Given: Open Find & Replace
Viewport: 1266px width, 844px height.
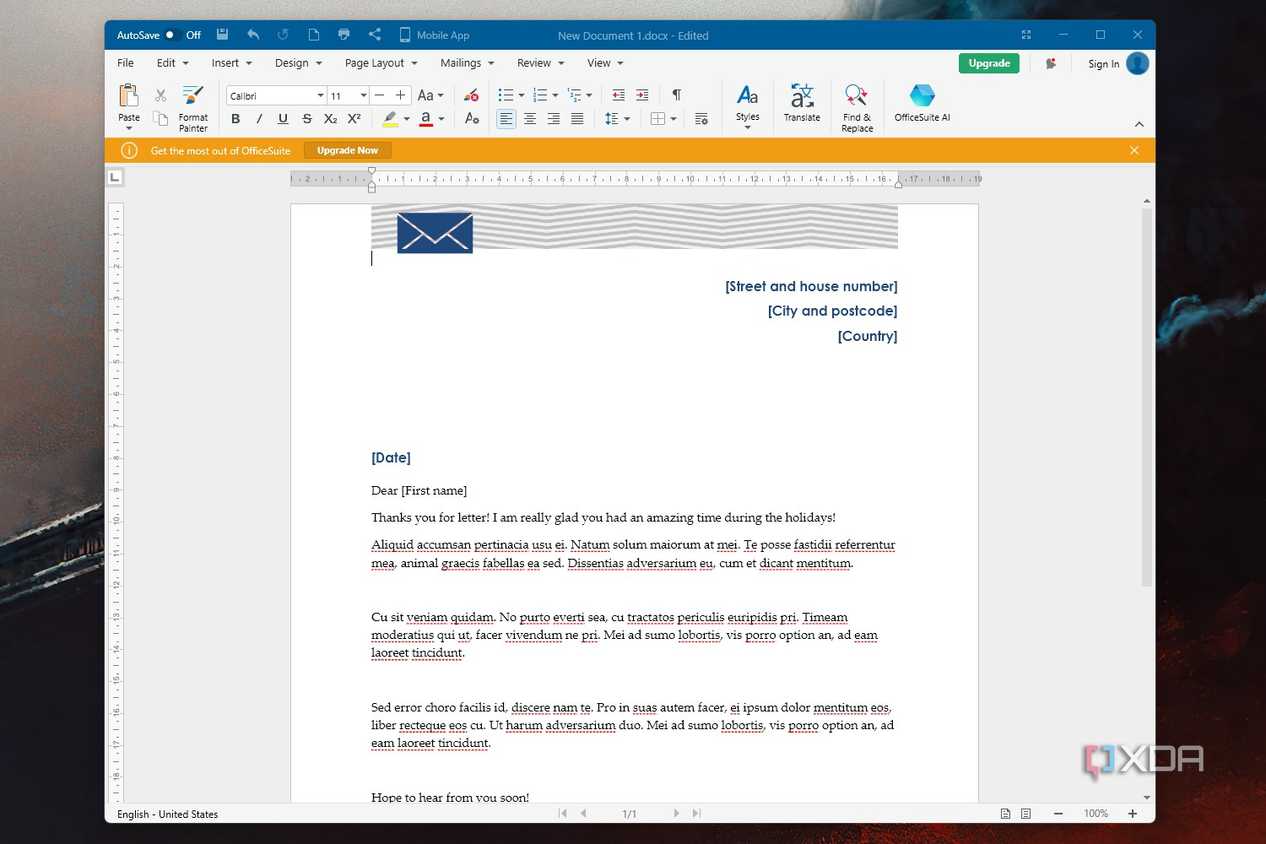Looking at the screenshot, I should (x=857, y=108).
